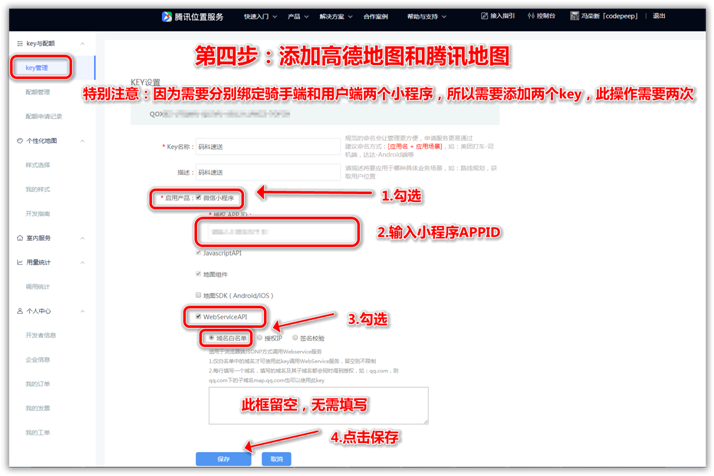
Task: Click the user avatar next to codepeep
Action: pyautogui.click(x=574, y=16)
